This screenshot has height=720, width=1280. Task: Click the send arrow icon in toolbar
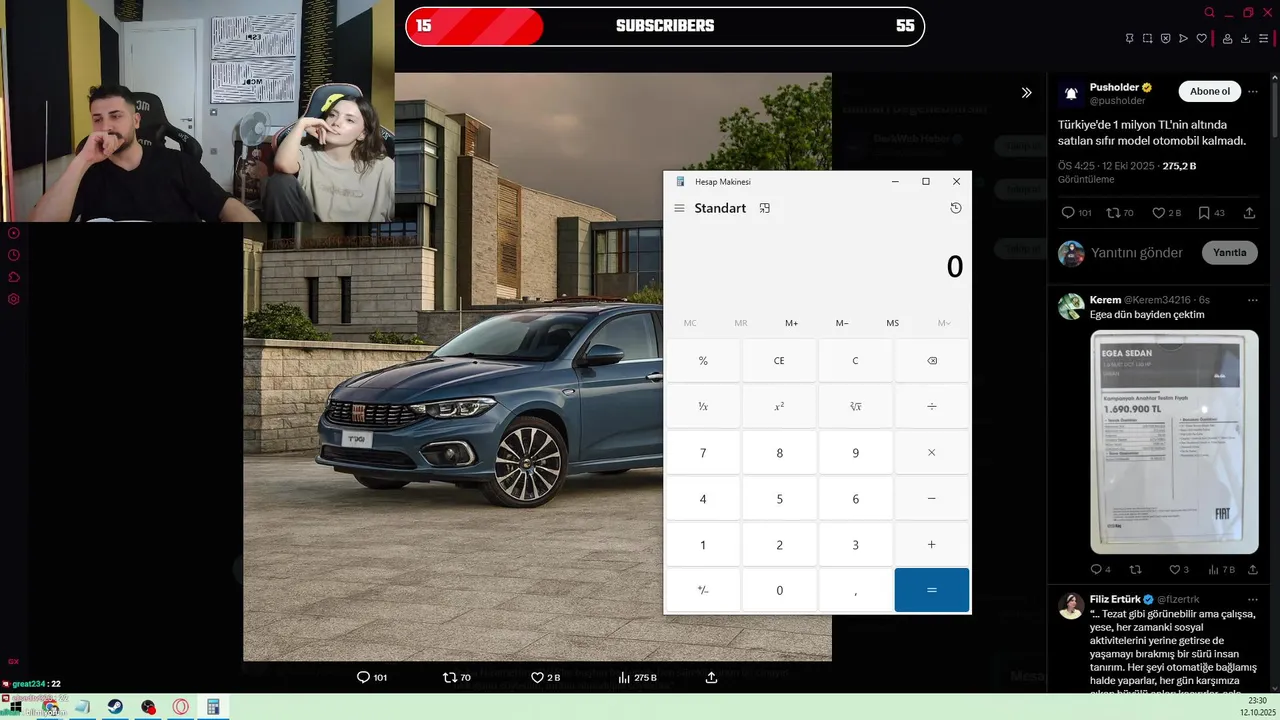1184,38
